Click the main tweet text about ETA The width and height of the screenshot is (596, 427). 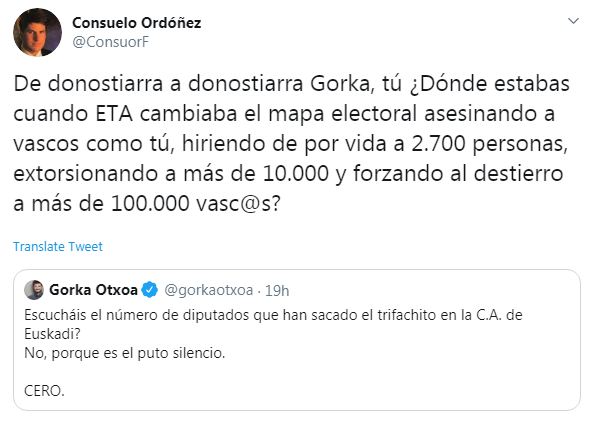(292, 144)
